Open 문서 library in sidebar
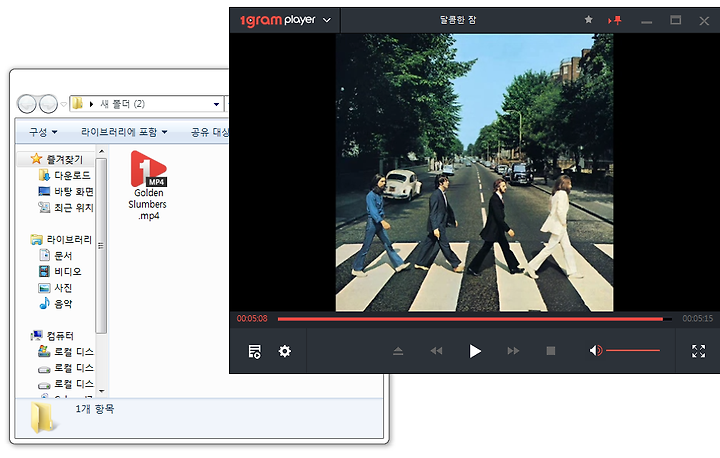Screen dimensions: 720x458 pos(56,255)
